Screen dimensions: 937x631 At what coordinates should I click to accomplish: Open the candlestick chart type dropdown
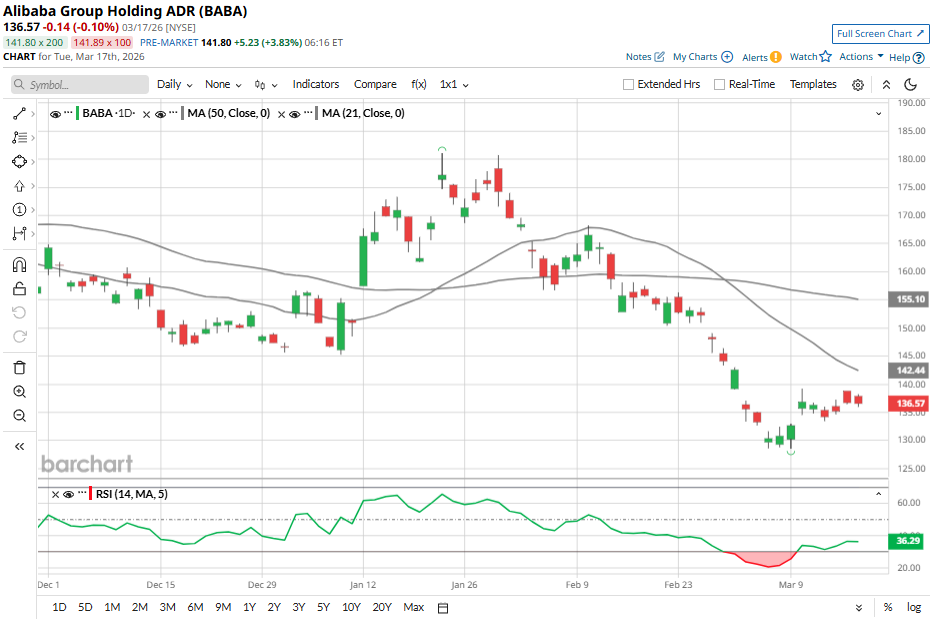pyautogui.click(x=266, y=85)
